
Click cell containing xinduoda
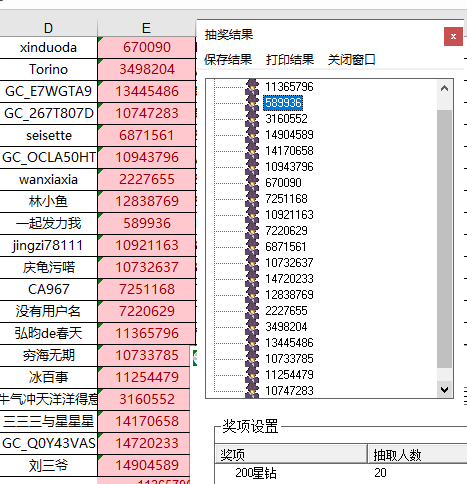pyautogui.click(x=48, y=48)
